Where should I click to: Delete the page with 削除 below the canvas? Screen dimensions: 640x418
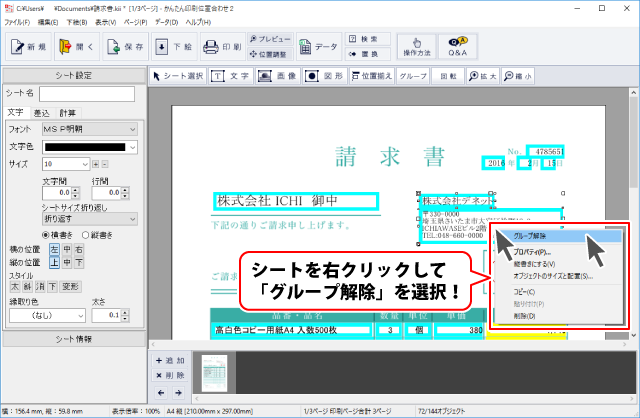coord(171,375)
